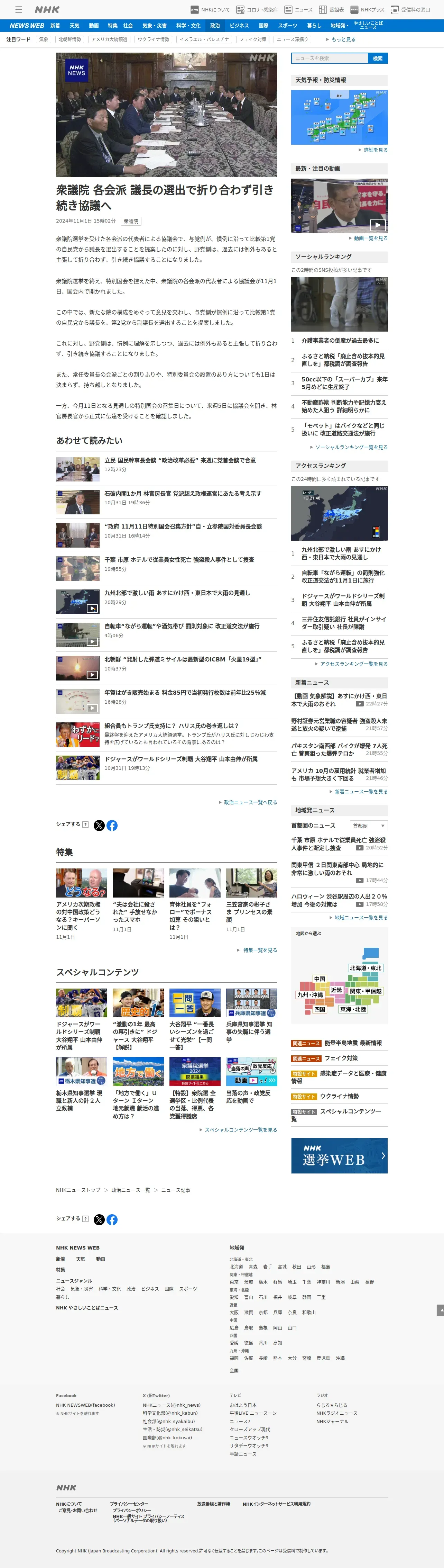The image size is (444, 1568).
Task: Share article on Facebook below the article
Action: click(x=112, y=826)
